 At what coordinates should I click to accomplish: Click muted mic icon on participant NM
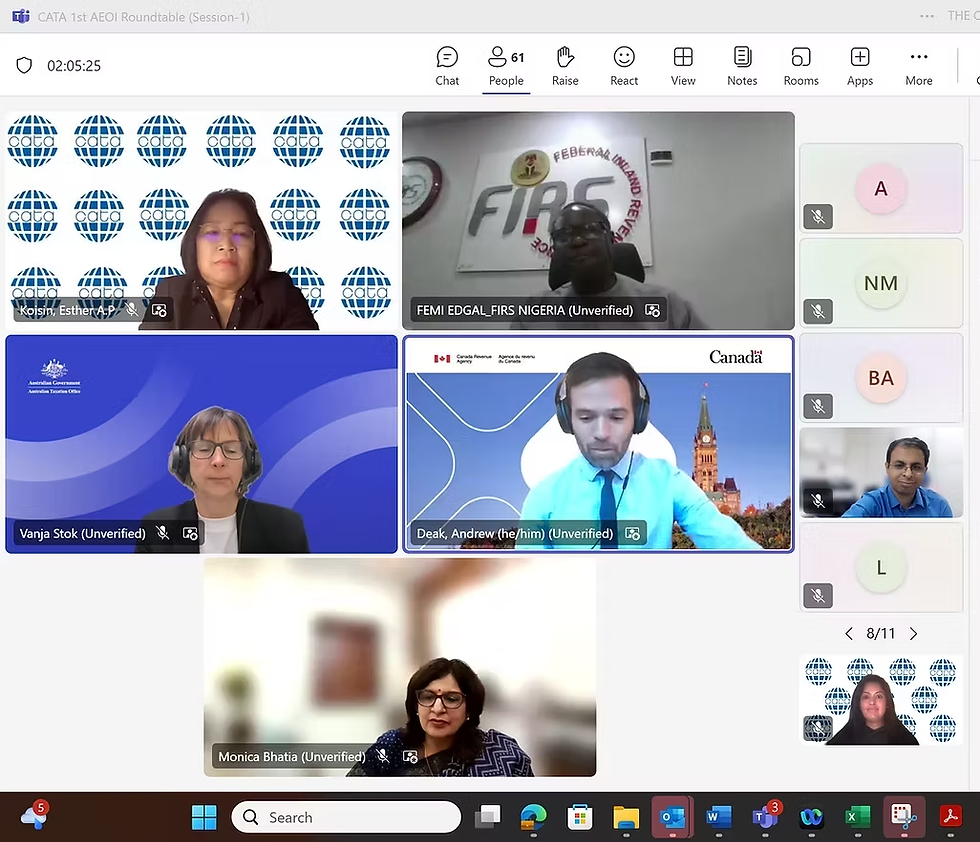(818, 311)
